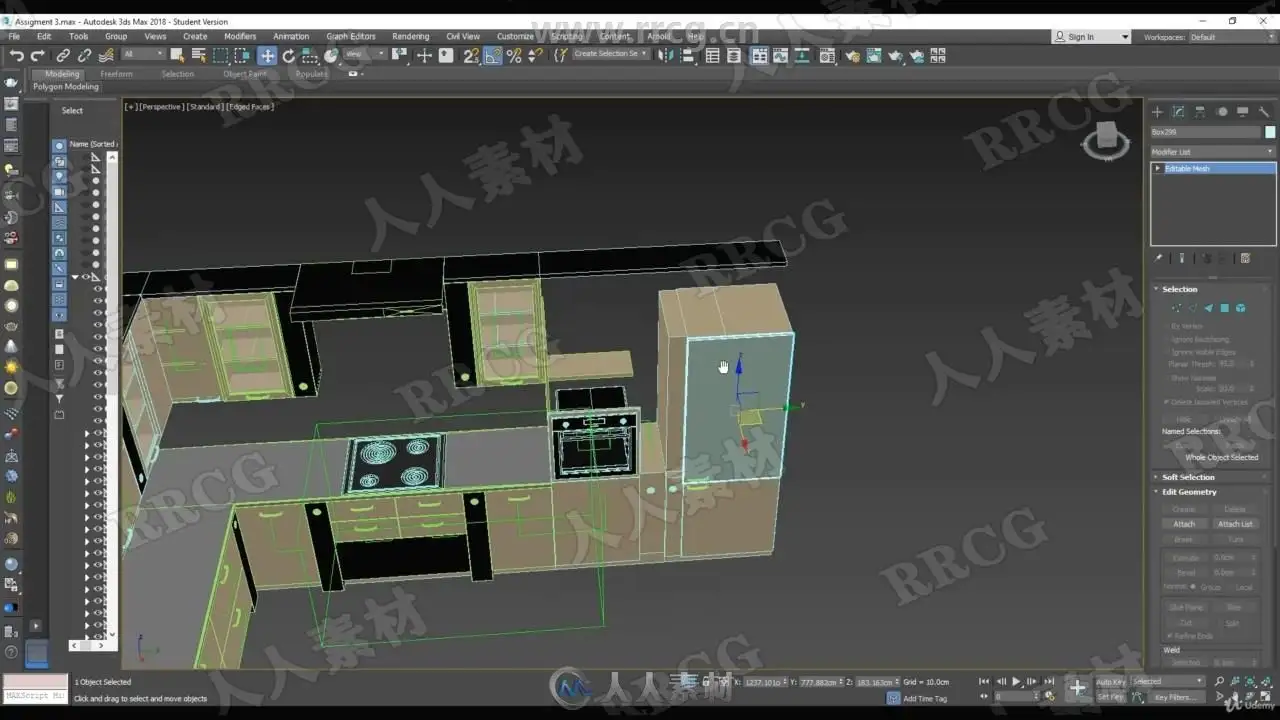Image resolution: width=1280 pixels, height=720 pixels.
Task: Toggle the Auto Key button
Action: click(x=1111, y=682)
